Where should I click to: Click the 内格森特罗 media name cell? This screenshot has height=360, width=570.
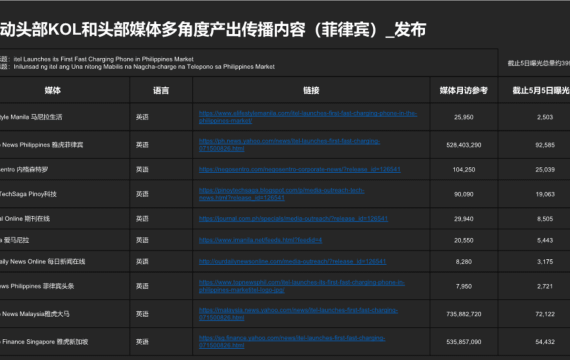24,169
